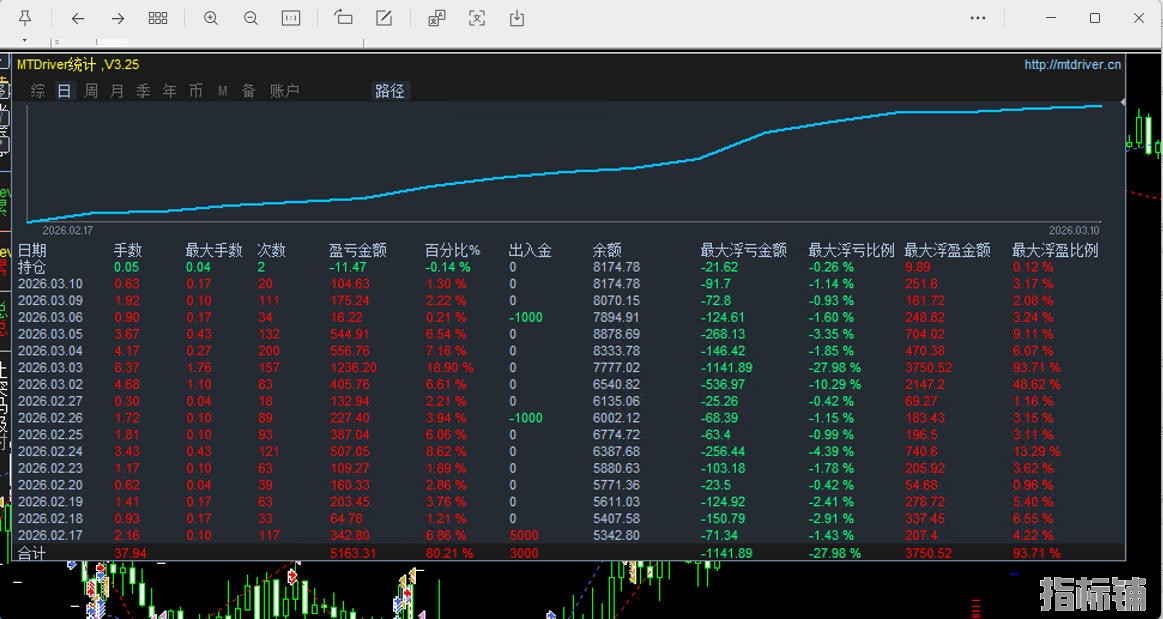Show image at 1:1 actual size

tap(291, 18)
